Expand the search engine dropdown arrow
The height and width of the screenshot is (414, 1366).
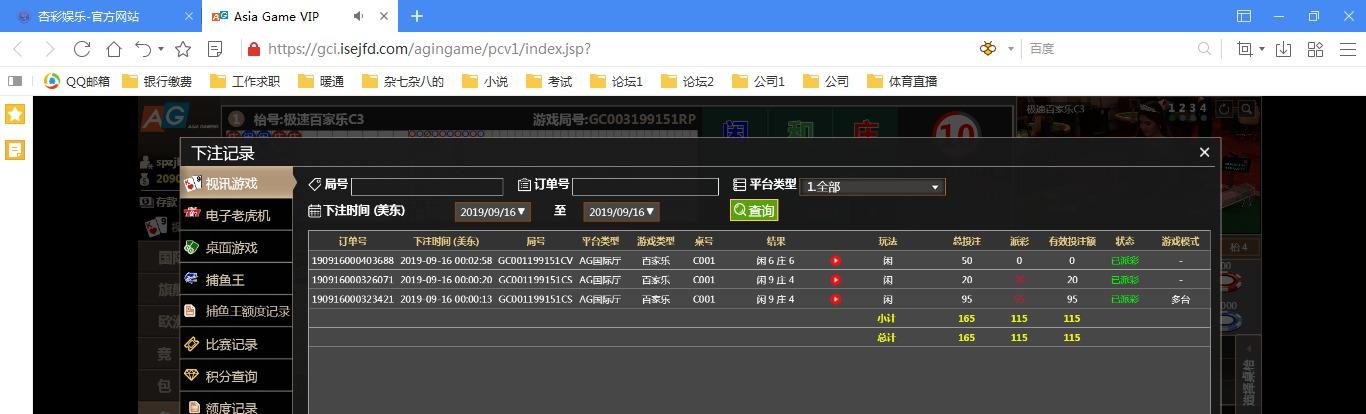click(x=1011, y=49)
